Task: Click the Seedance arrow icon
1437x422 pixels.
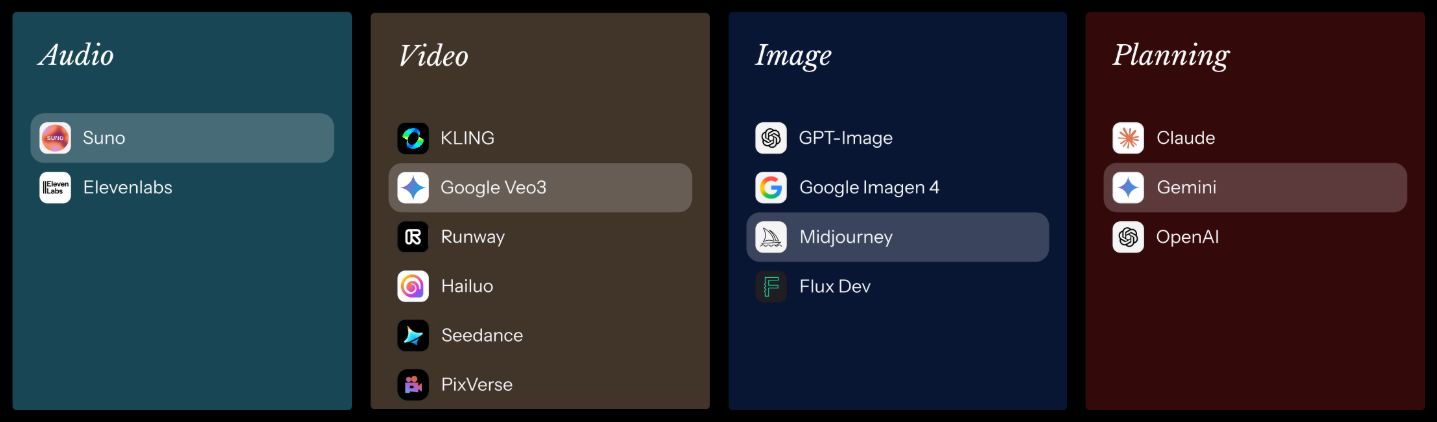Action: coord(413,335)
